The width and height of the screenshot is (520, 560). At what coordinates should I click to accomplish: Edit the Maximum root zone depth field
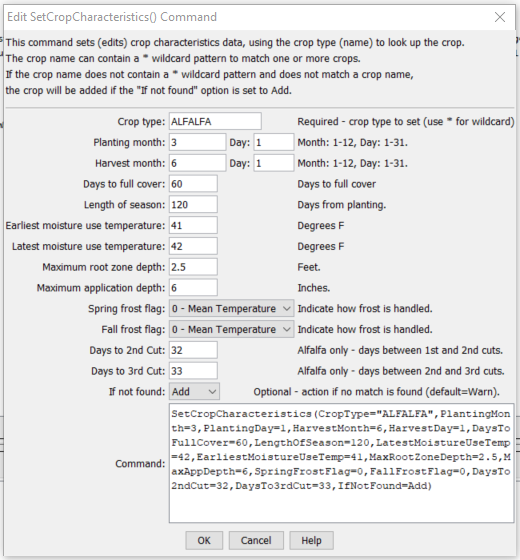(193, 266)
